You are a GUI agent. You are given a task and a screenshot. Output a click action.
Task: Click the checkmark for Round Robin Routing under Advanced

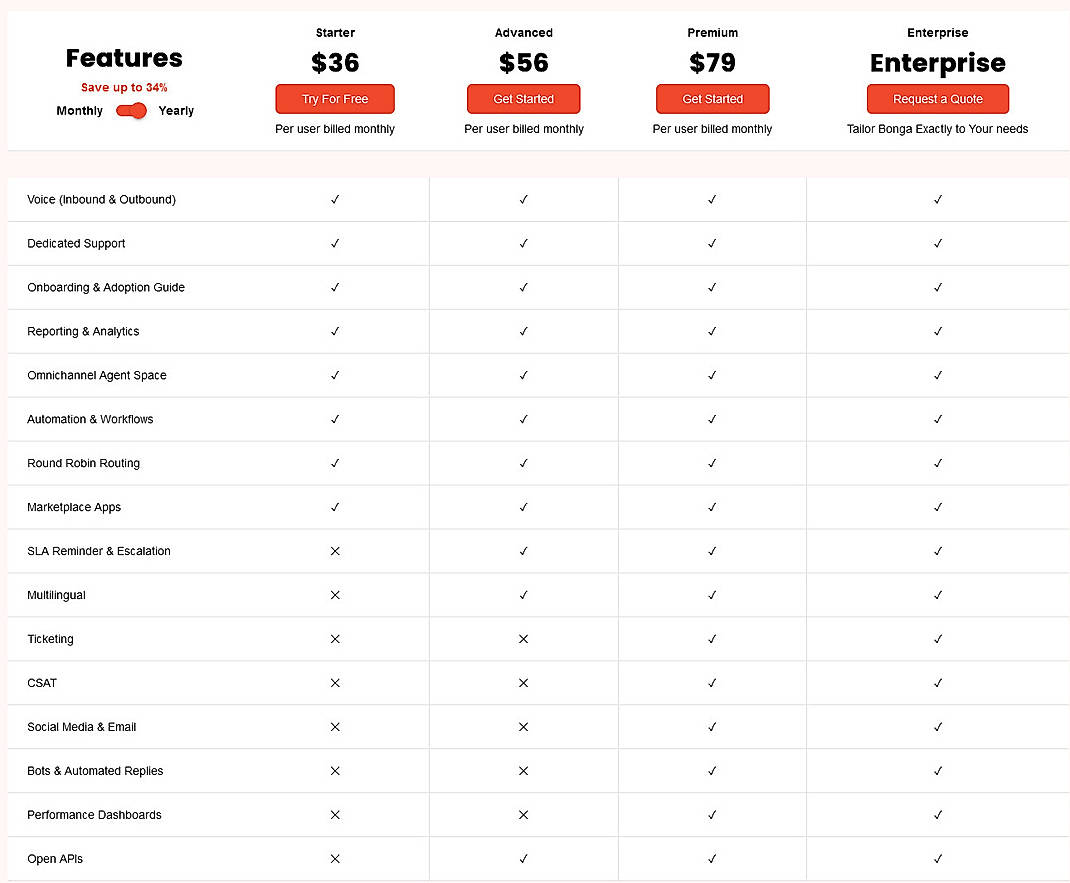pyautogui.click(x=523, y=463)
